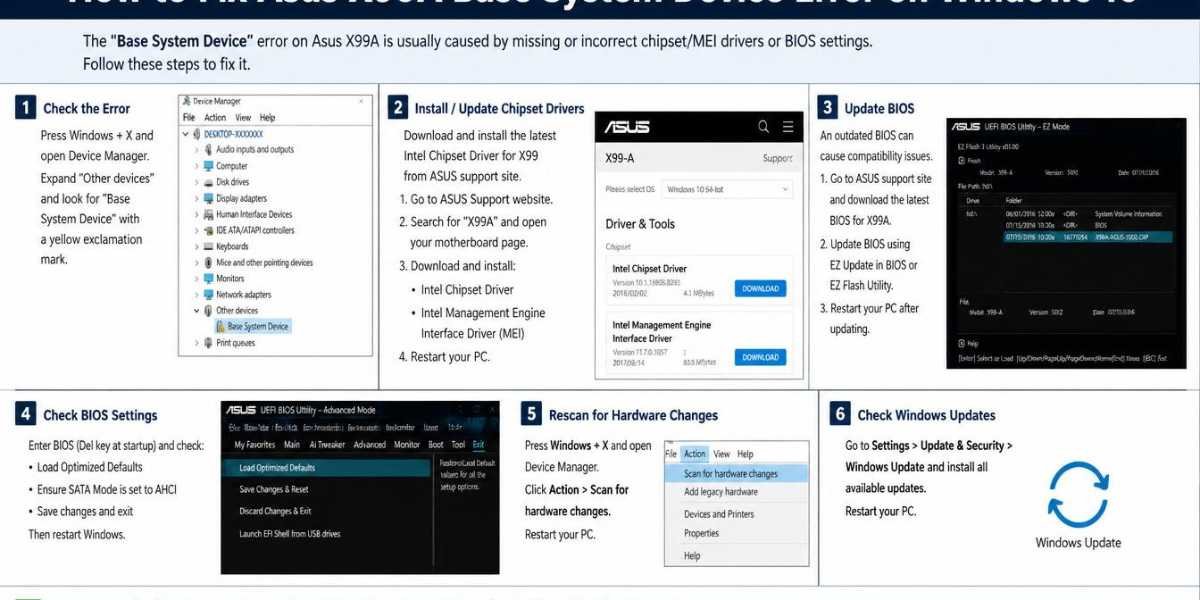This screenshot has height=600, width=1200.
Task: Open View menu in step 1 Device Manager
Action: click(242, 117)
